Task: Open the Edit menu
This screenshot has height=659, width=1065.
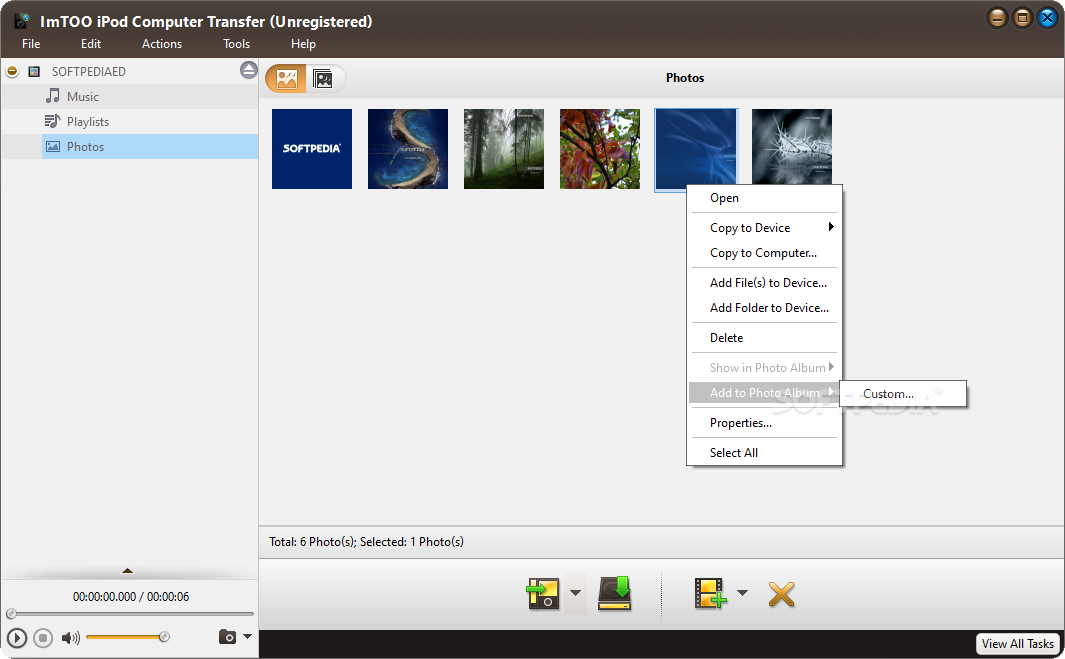Action: click(91, 43)
